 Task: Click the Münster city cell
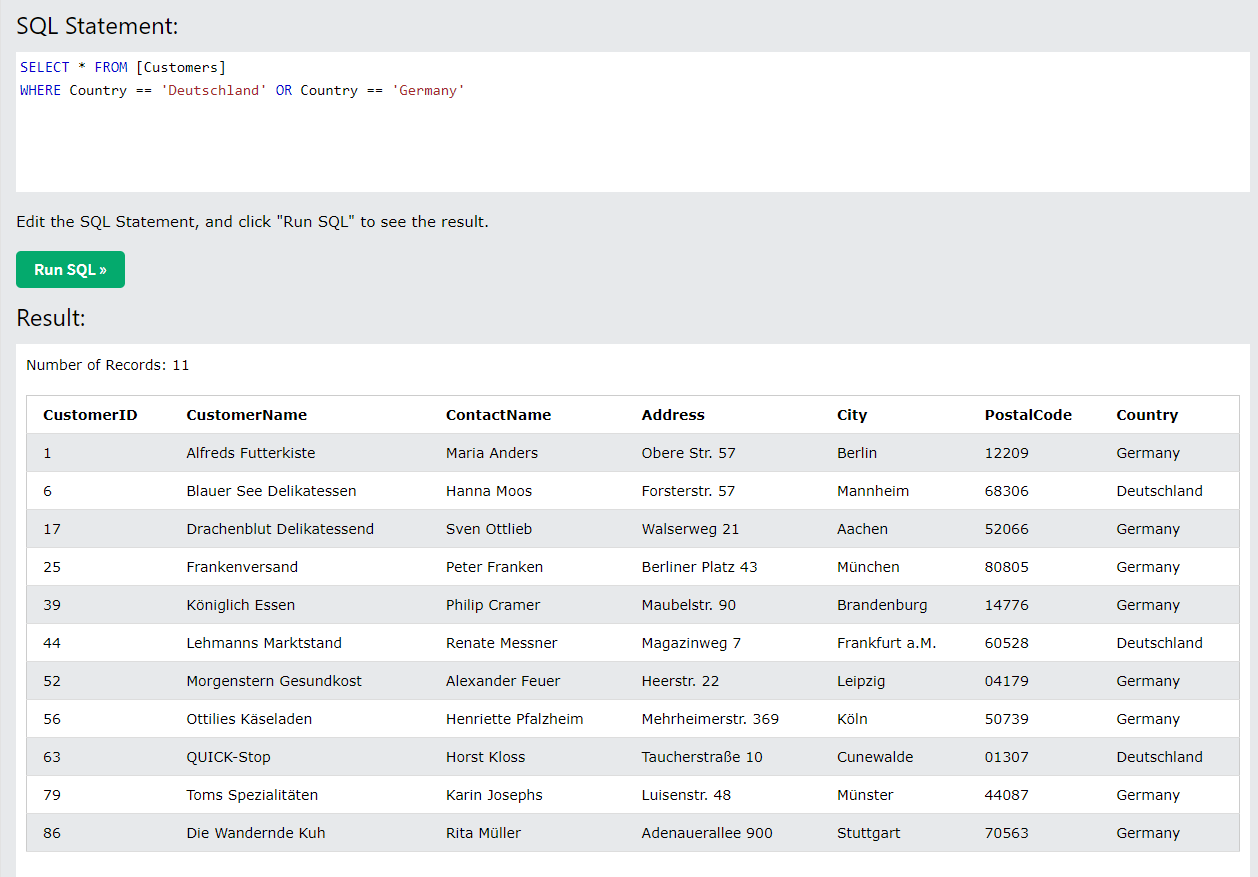(x=866, y=795)
